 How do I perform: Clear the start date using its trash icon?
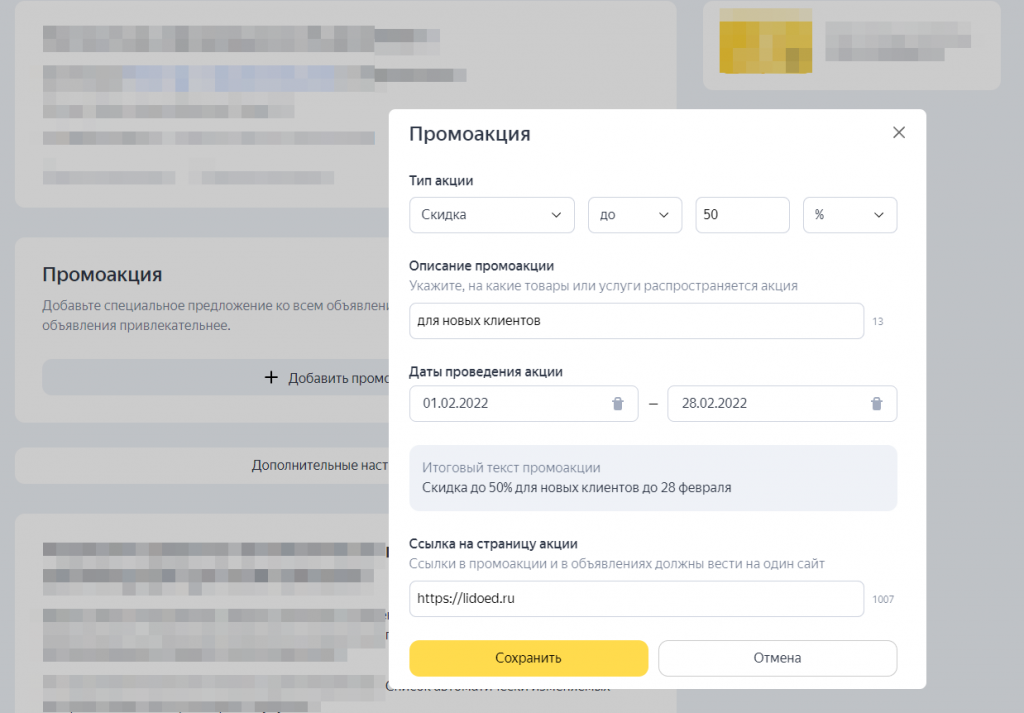618,403
